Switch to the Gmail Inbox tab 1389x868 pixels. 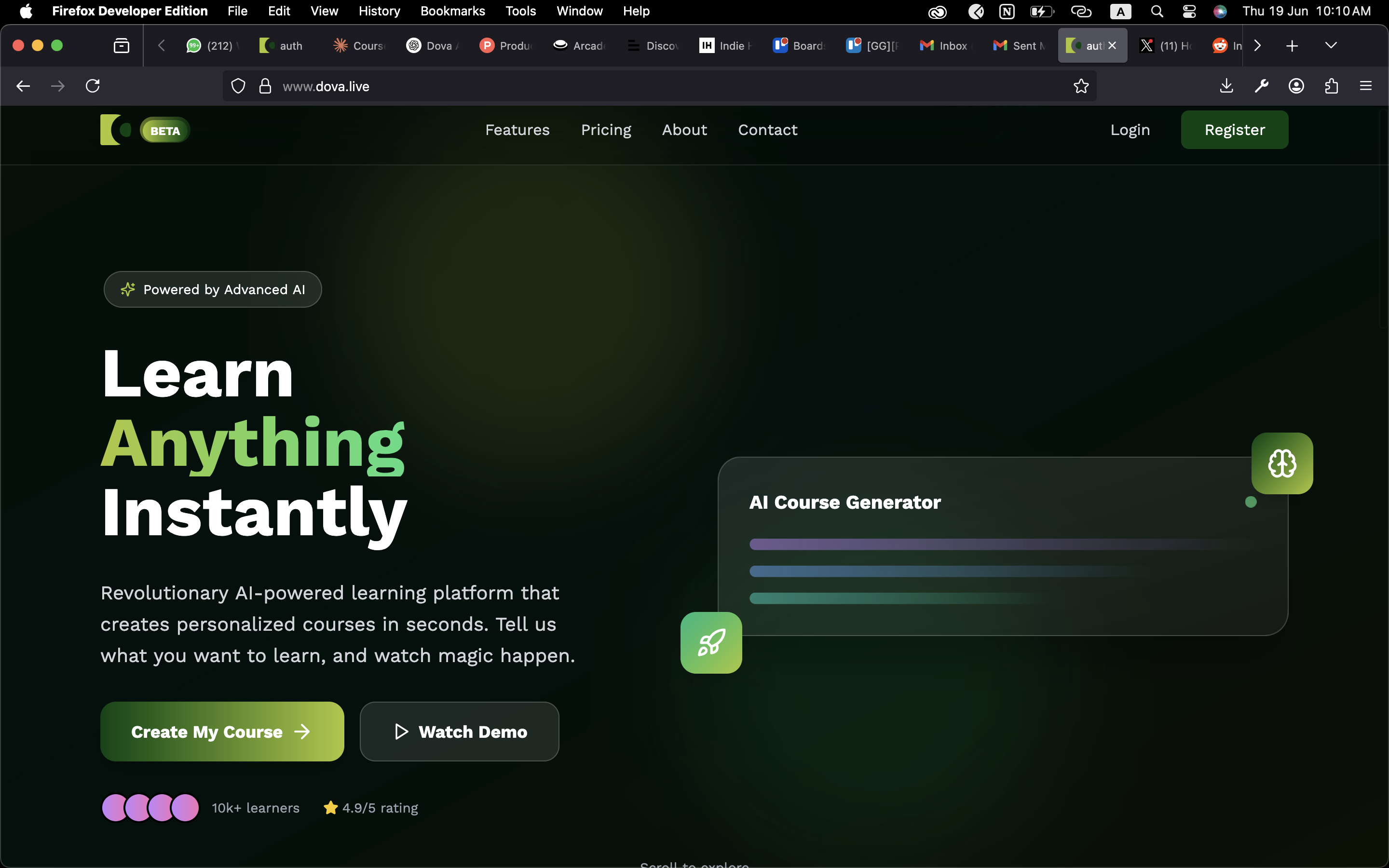coord(944,45)
